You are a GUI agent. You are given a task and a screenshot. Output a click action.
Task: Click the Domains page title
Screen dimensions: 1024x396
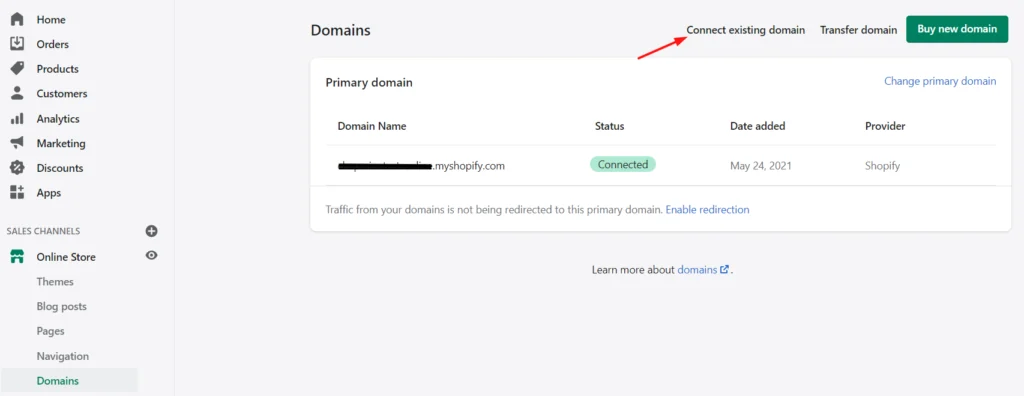pyautogui.click(x=340, y=30)
